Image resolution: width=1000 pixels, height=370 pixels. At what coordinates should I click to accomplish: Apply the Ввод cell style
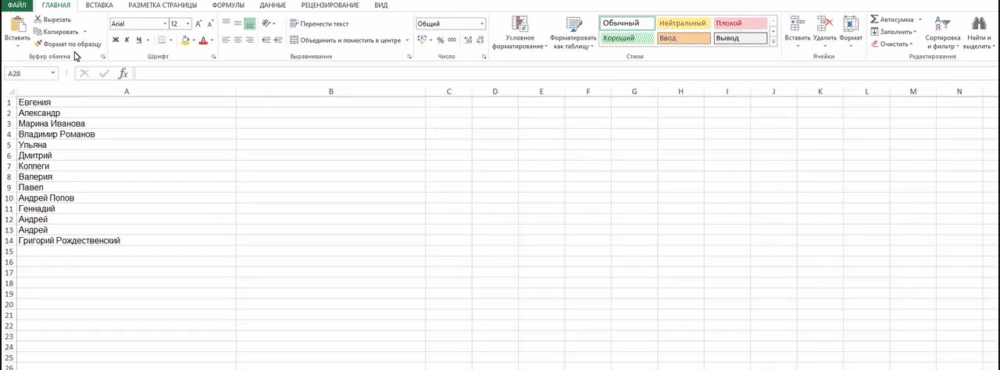pyautogui.click(x=683, y=38)
